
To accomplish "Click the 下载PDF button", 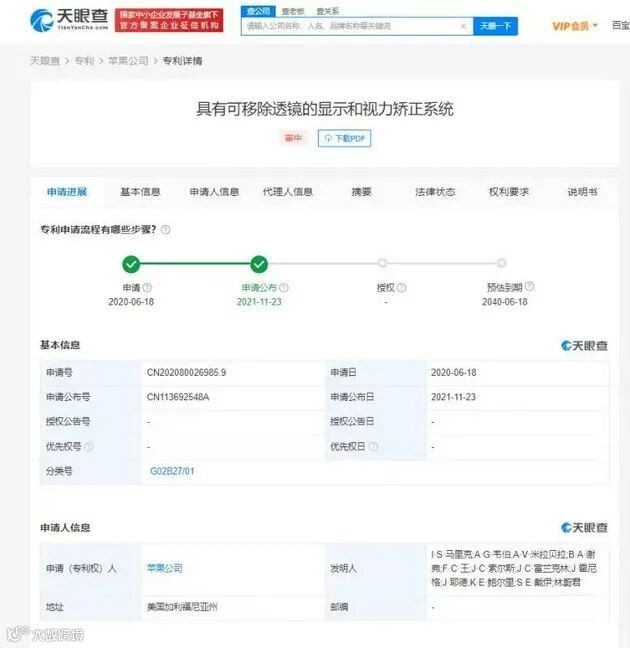I will pyautogui.click(x=344, y=138).
